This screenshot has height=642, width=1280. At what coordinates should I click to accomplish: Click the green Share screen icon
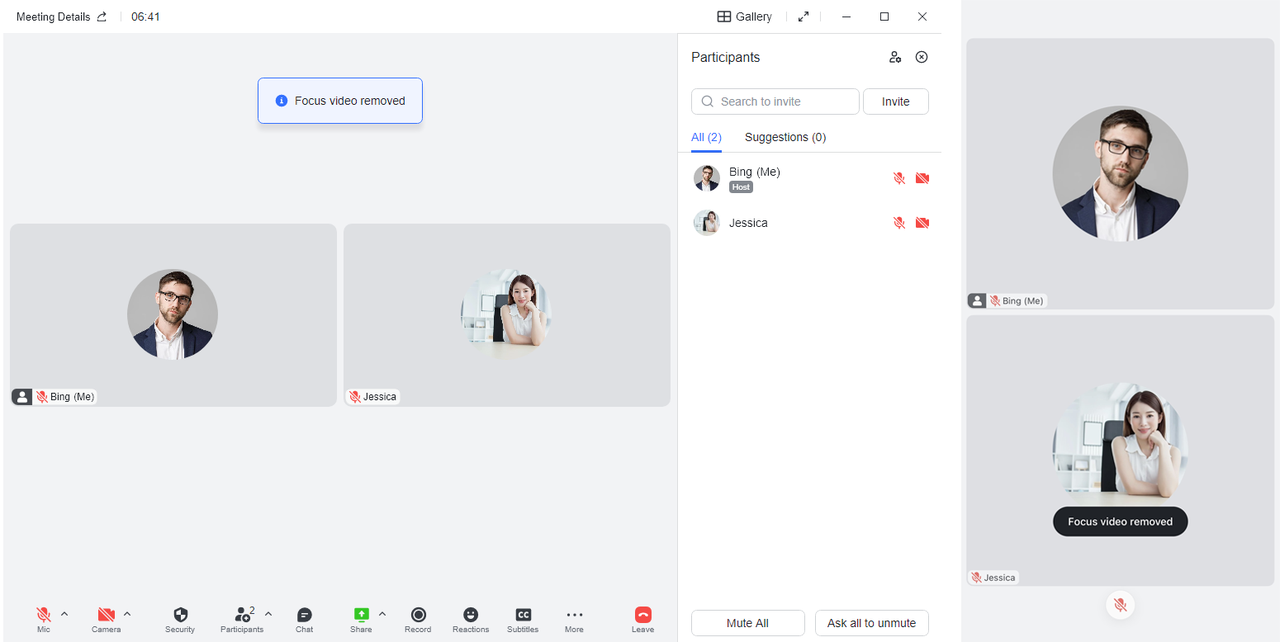coord(361,615)
